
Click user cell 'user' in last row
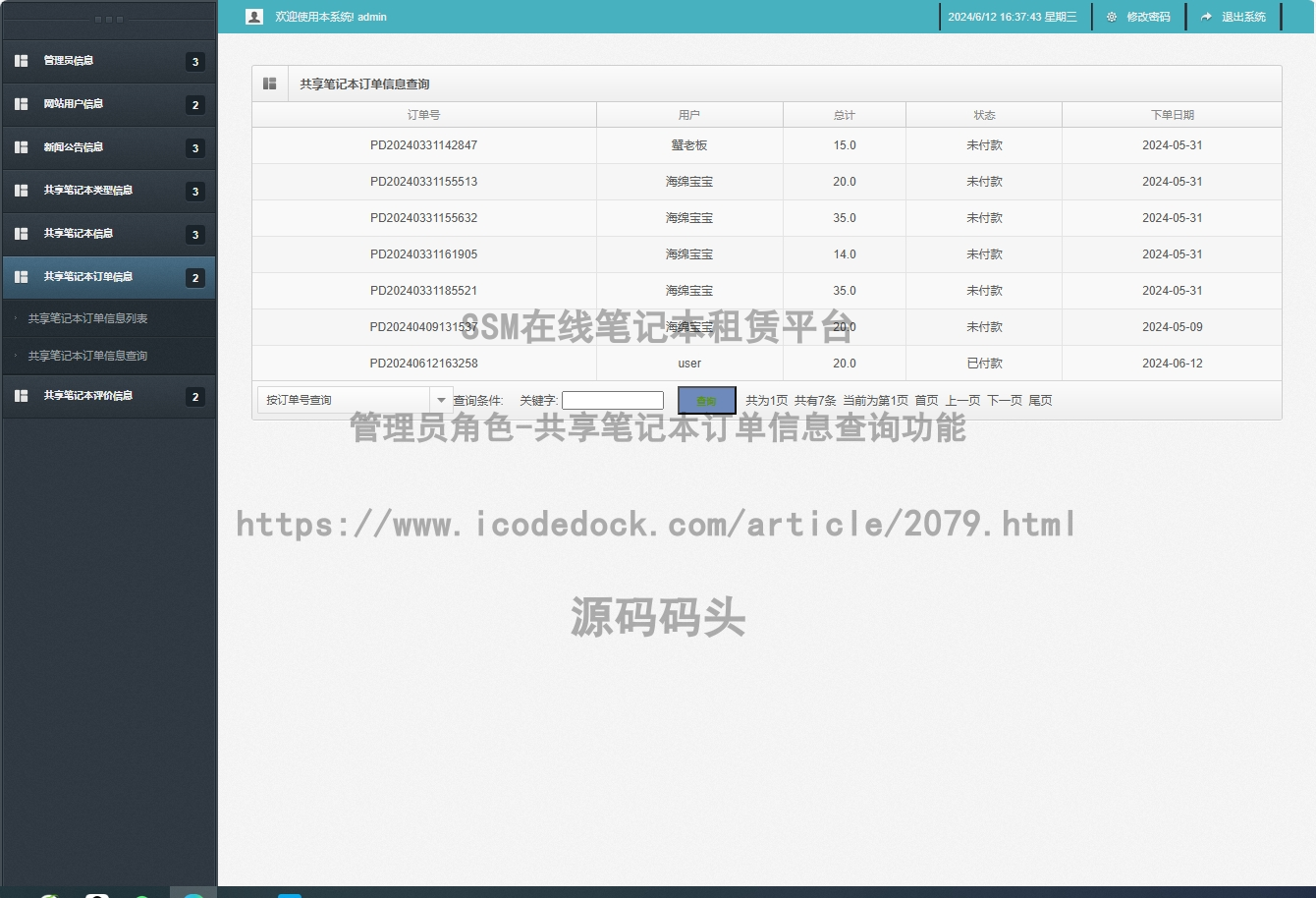(689, 364)
